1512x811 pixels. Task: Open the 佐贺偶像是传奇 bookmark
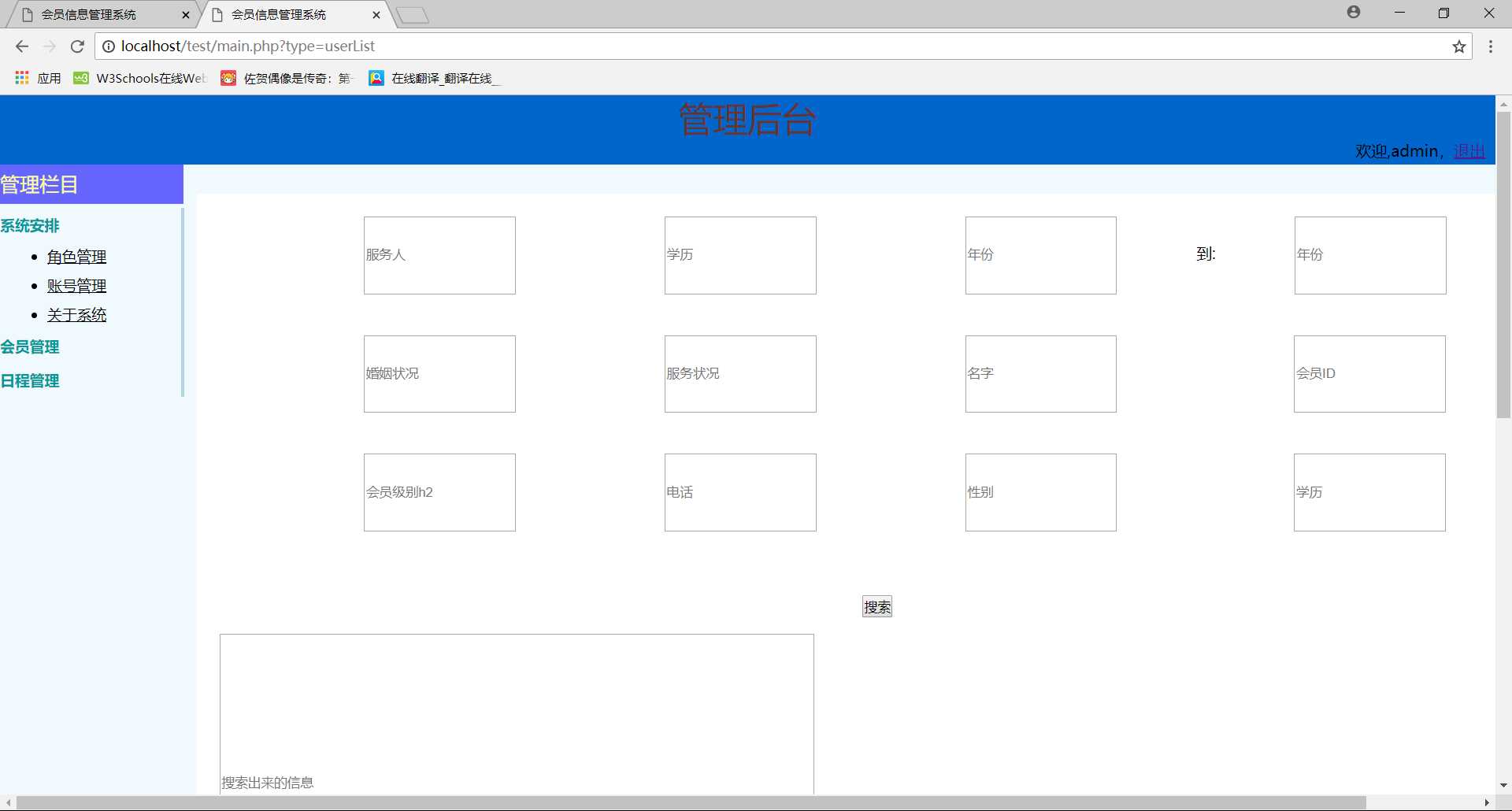[287, 78]
